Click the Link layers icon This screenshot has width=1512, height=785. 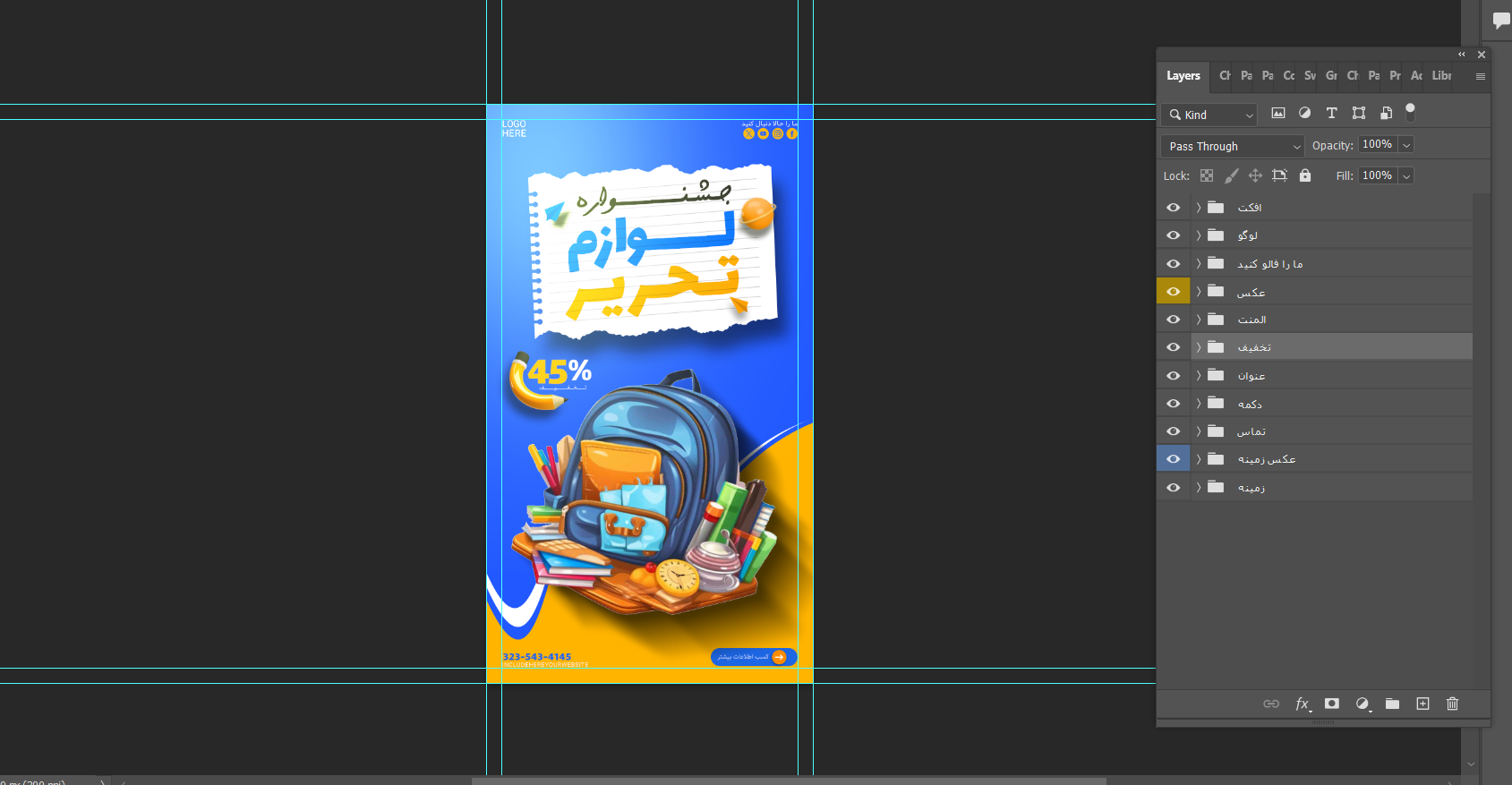pyautogui.click(x=1271, y=704)
